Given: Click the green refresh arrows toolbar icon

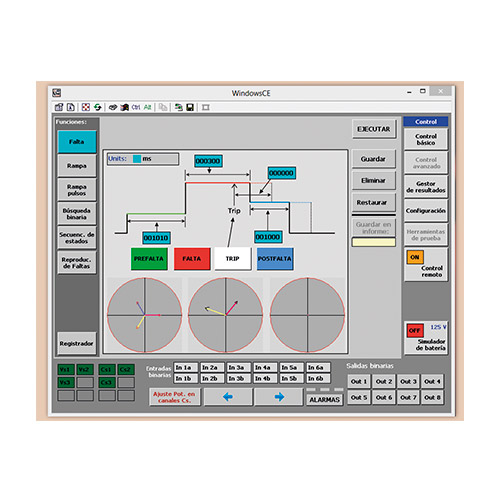Looking at the screenshot, I should tap(97, 107).
